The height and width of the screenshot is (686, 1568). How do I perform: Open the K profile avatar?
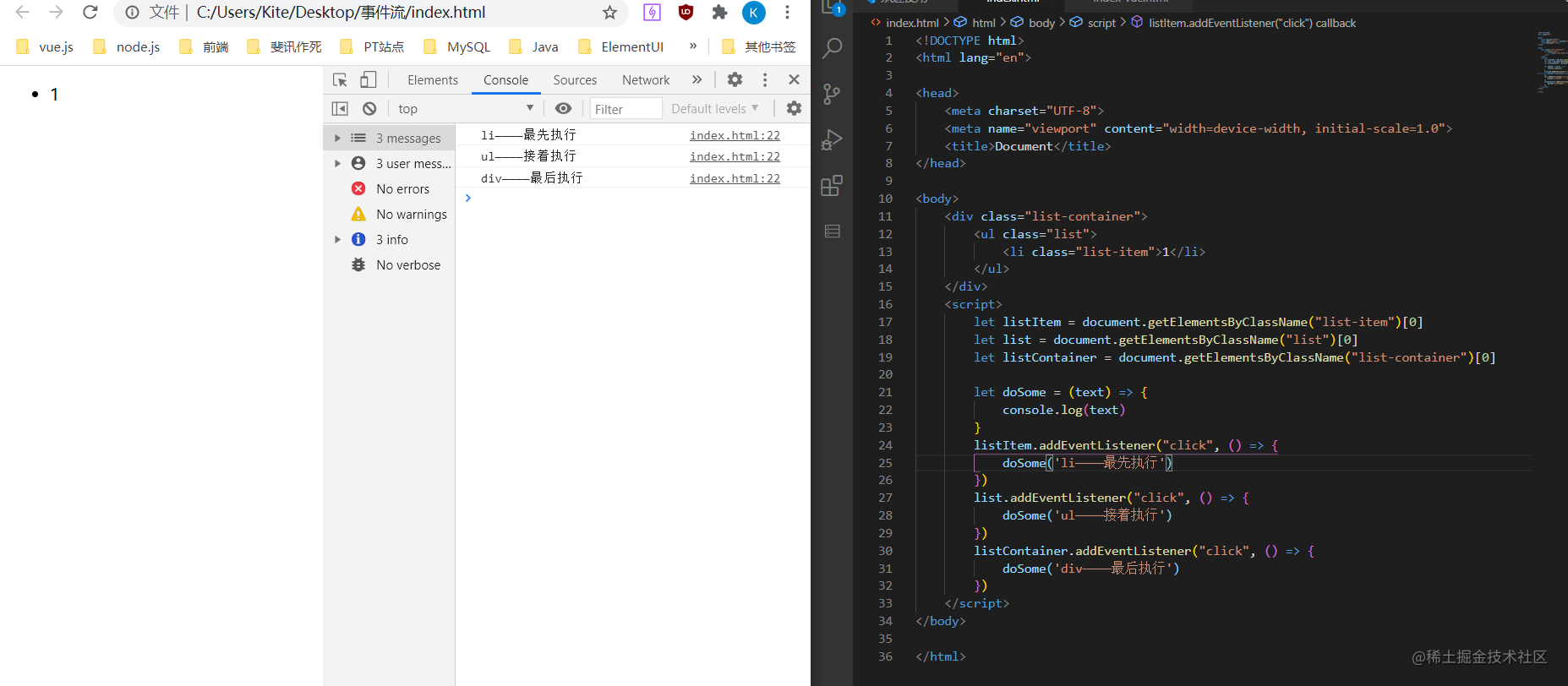(753, 13)
